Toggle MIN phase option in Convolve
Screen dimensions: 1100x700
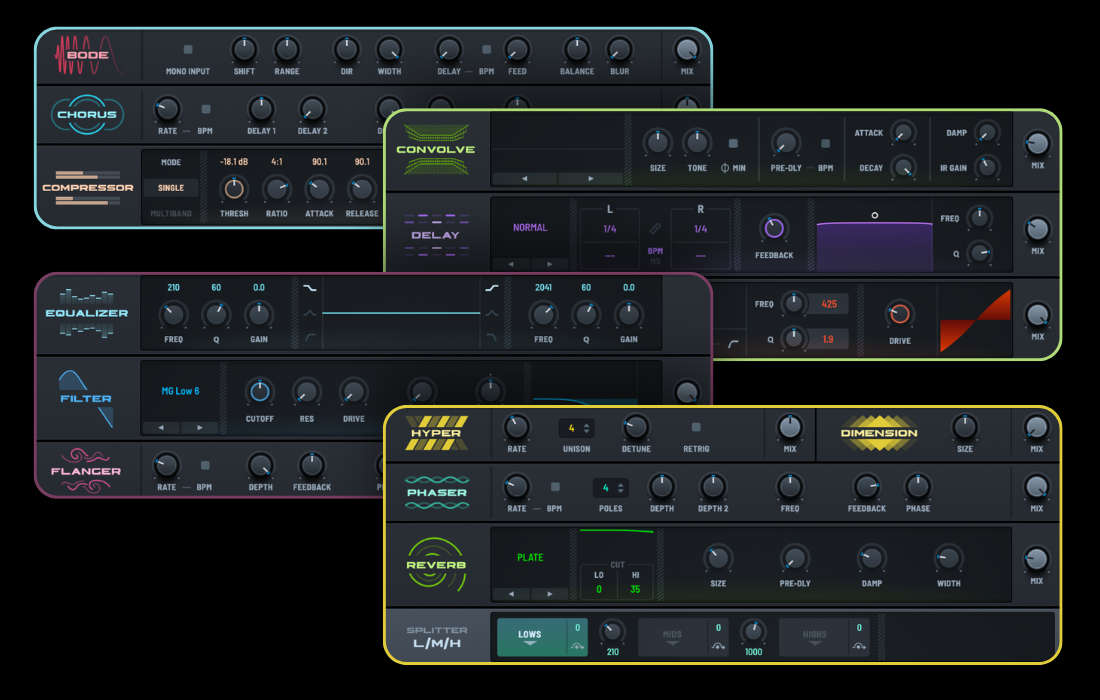coord(733,143)
